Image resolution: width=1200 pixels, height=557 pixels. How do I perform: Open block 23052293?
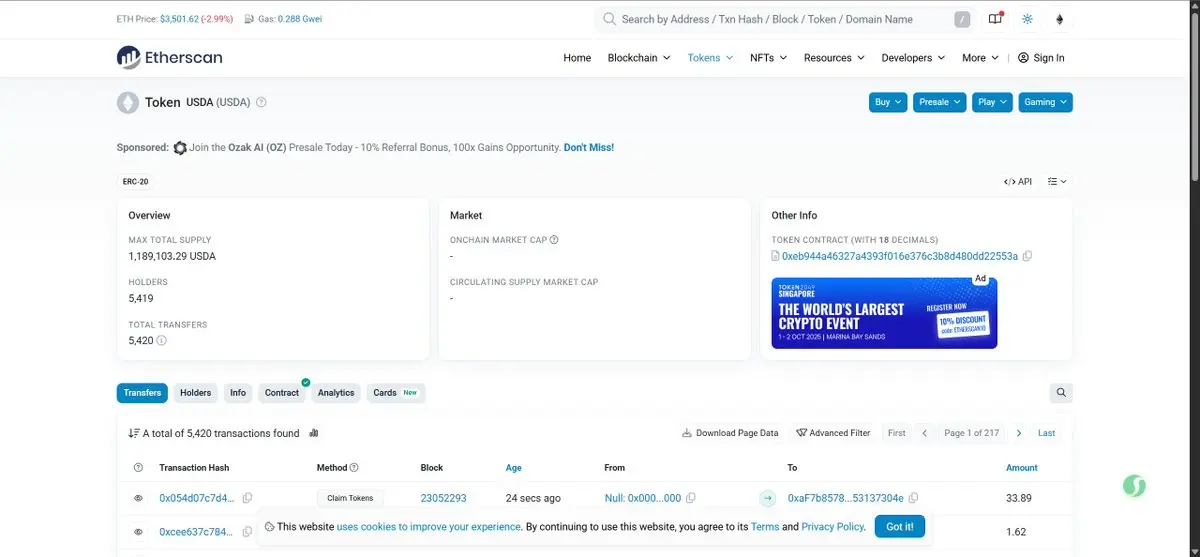pos(443,498)
